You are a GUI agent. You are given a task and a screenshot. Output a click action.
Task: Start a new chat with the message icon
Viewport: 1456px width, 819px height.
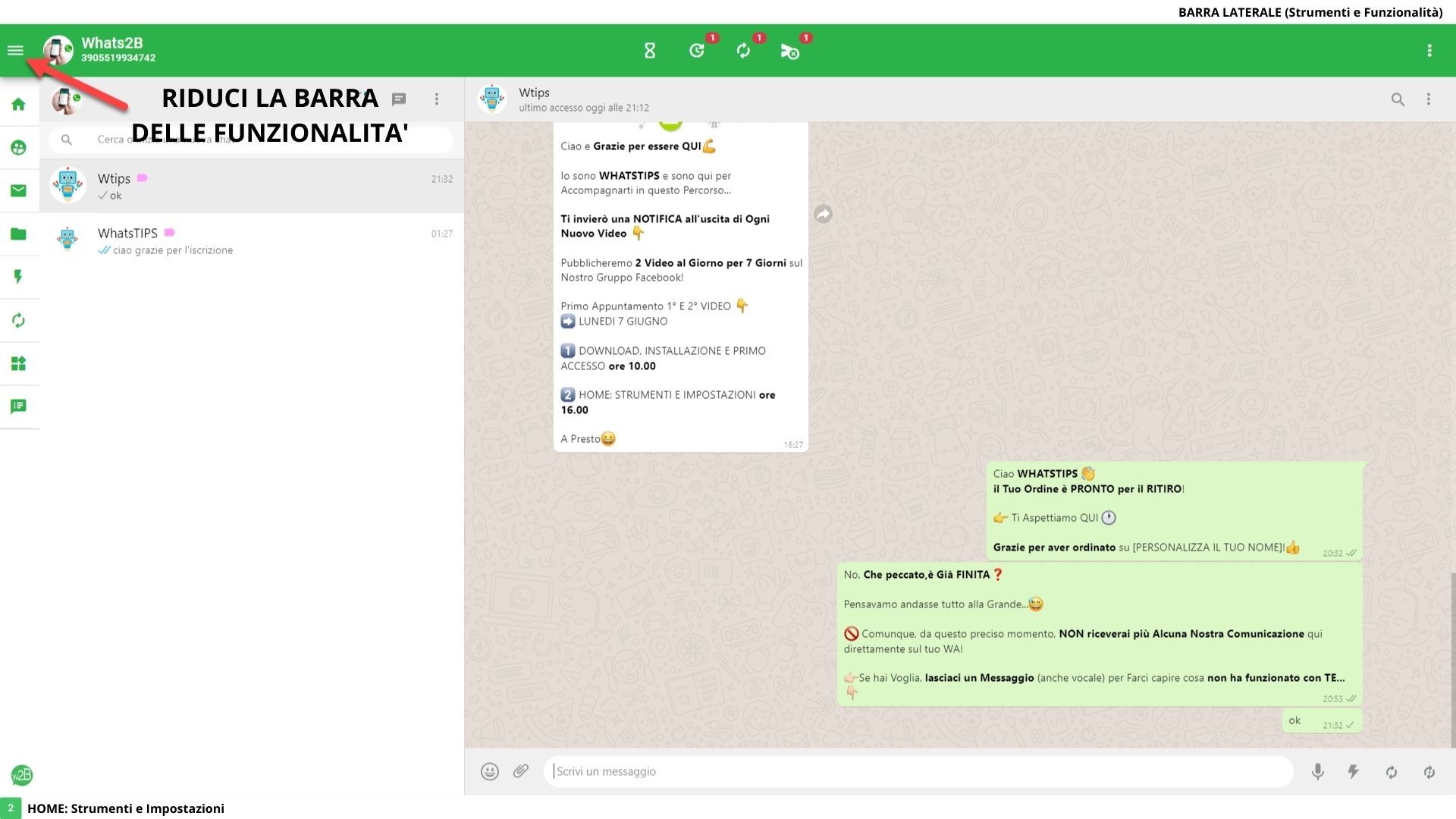click(399, 99)
